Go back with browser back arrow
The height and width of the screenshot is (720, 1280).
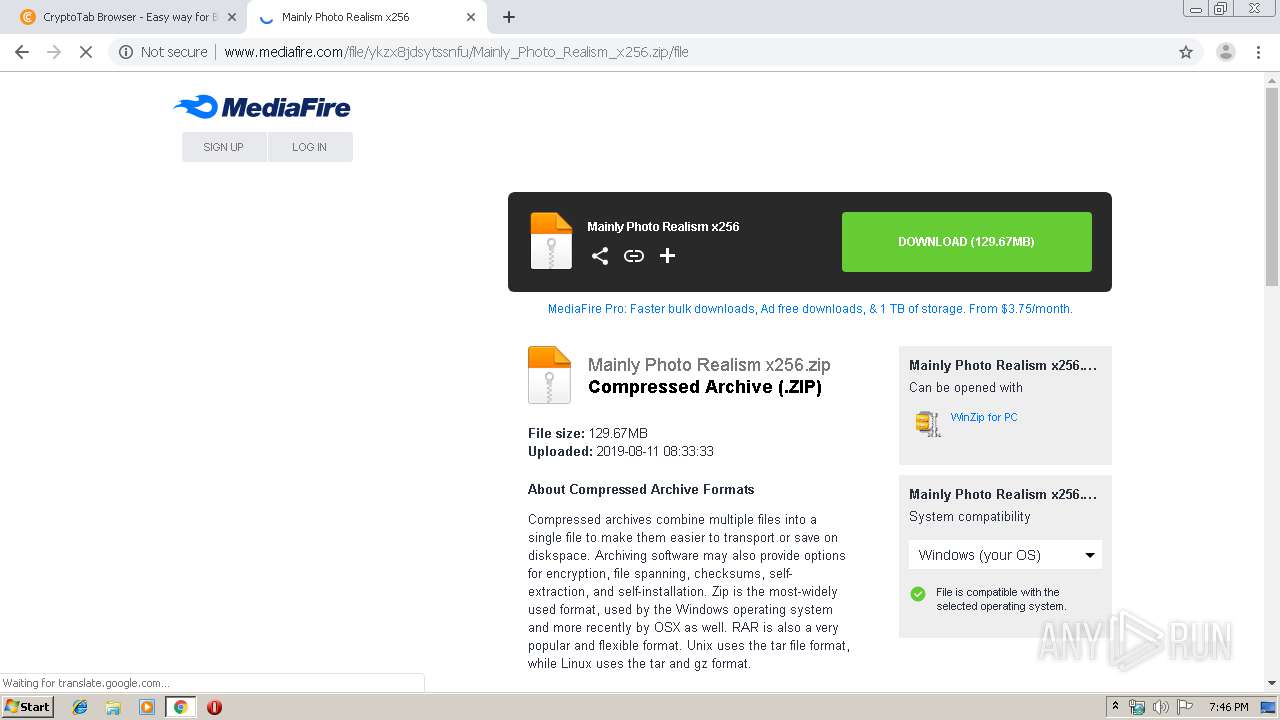22,52
